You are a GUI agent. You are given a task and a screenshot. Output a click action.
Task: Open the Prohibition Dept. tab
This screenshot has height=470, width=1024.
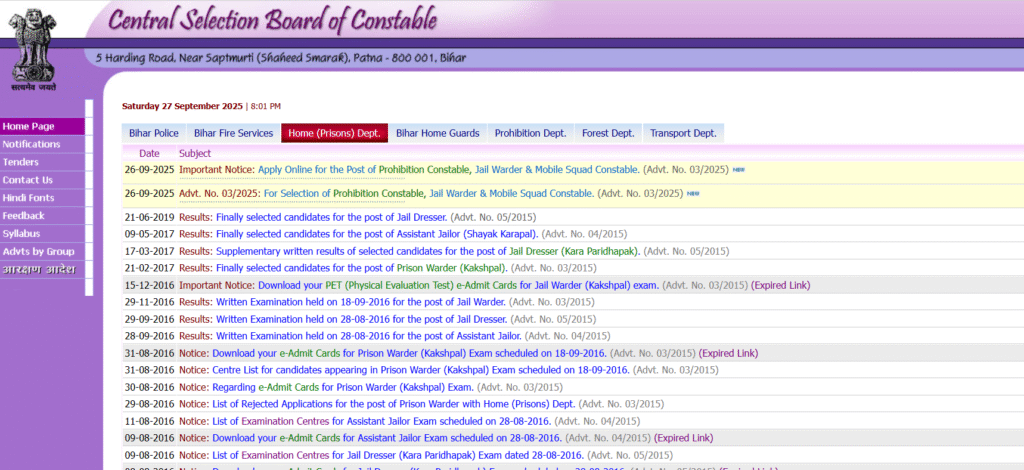coord(530,133)
